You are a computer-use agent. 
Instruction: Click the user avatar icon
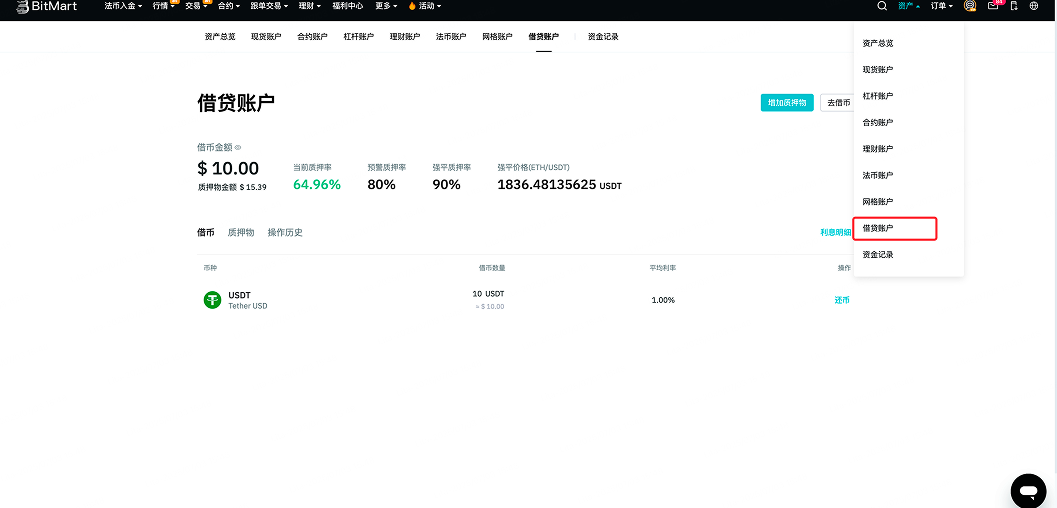click(x=970, y=6)
